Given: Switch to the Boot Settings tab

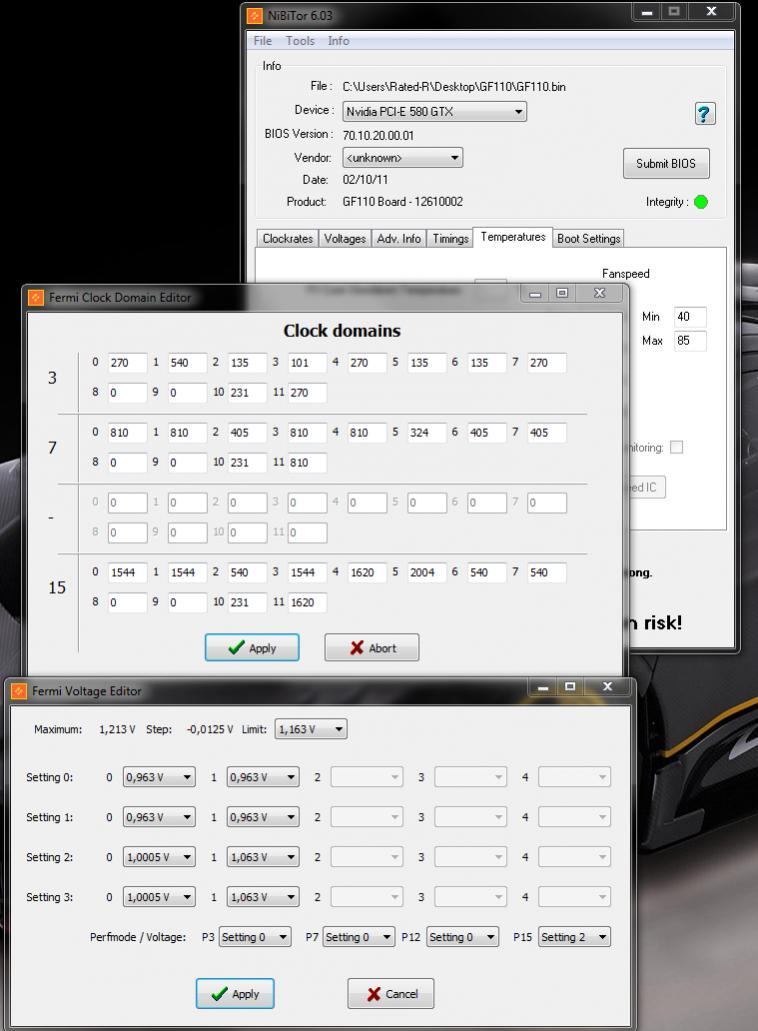Looking at the screenshot, I should (x=588, y=239).
